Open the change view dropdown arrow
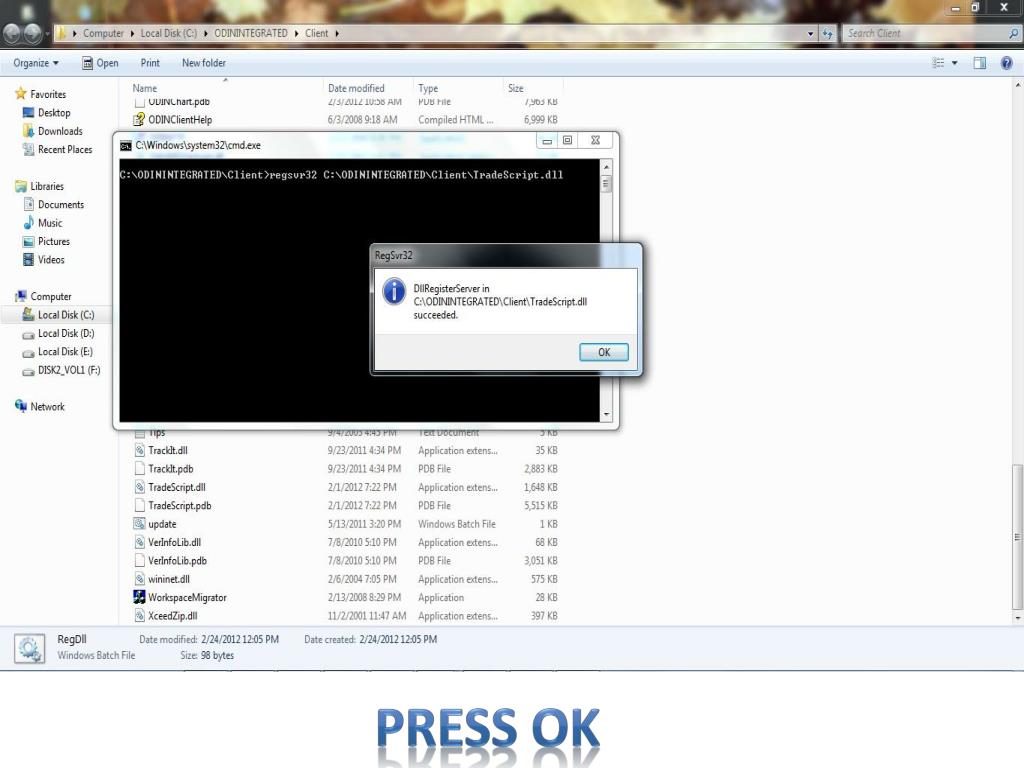This screenshot has height=768, width=1024. [x=954, y=63]
